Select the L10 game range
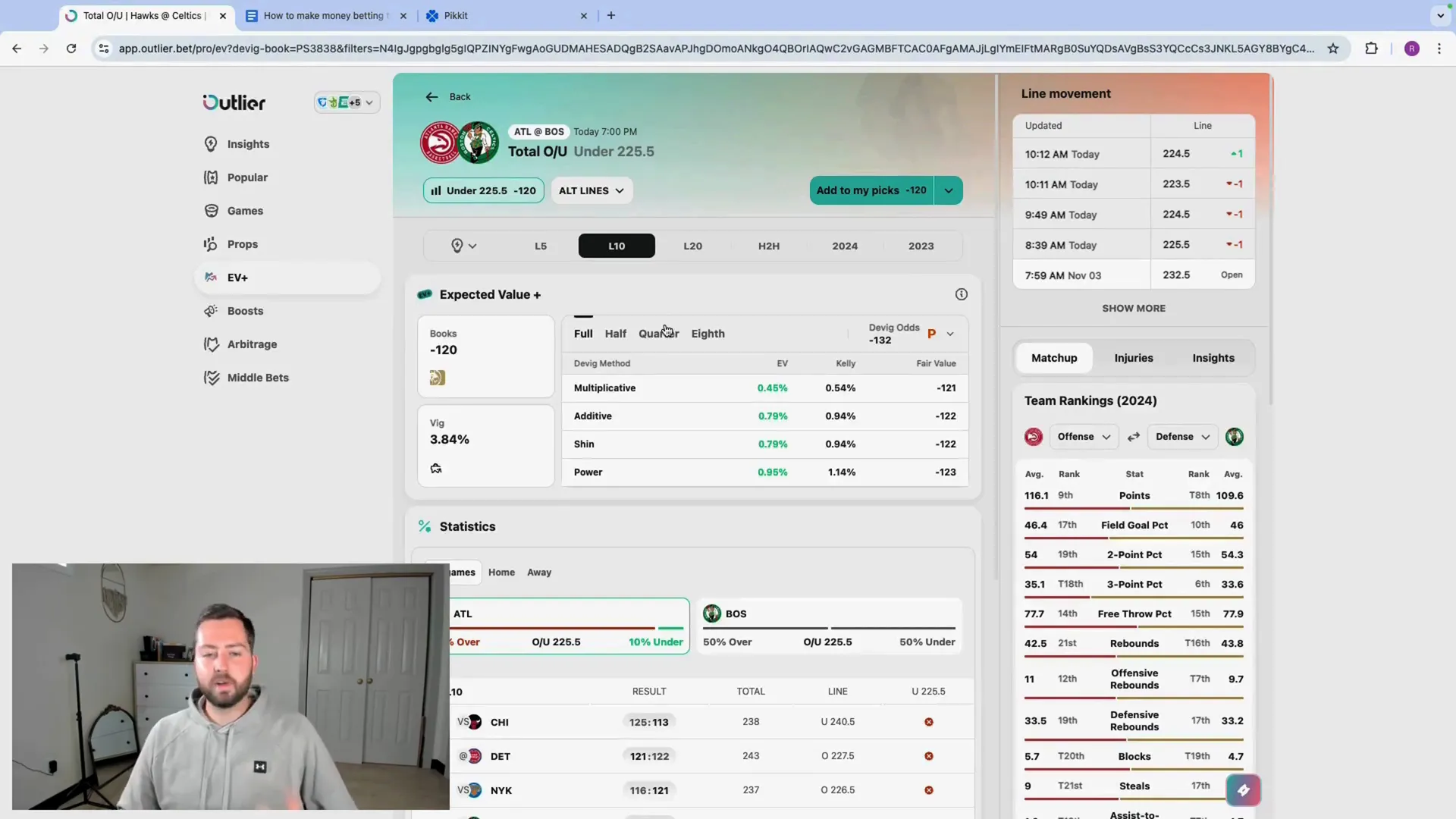Viewport: 1456px width, 819px height. coord(617,246)
